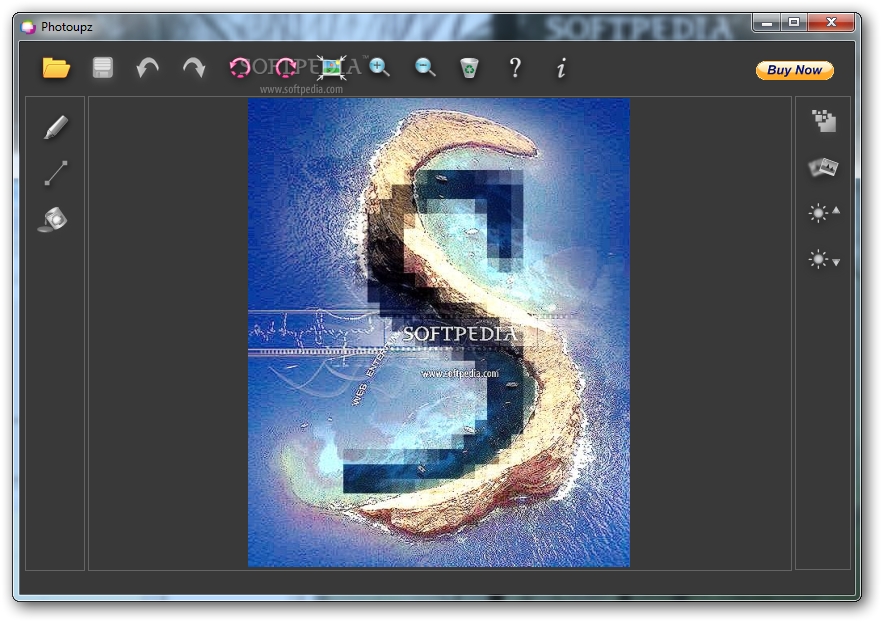Rotate the image clockwise
The height and width of the screenshot is (622, 882).
pyautogui.click(x=286, y=67)
